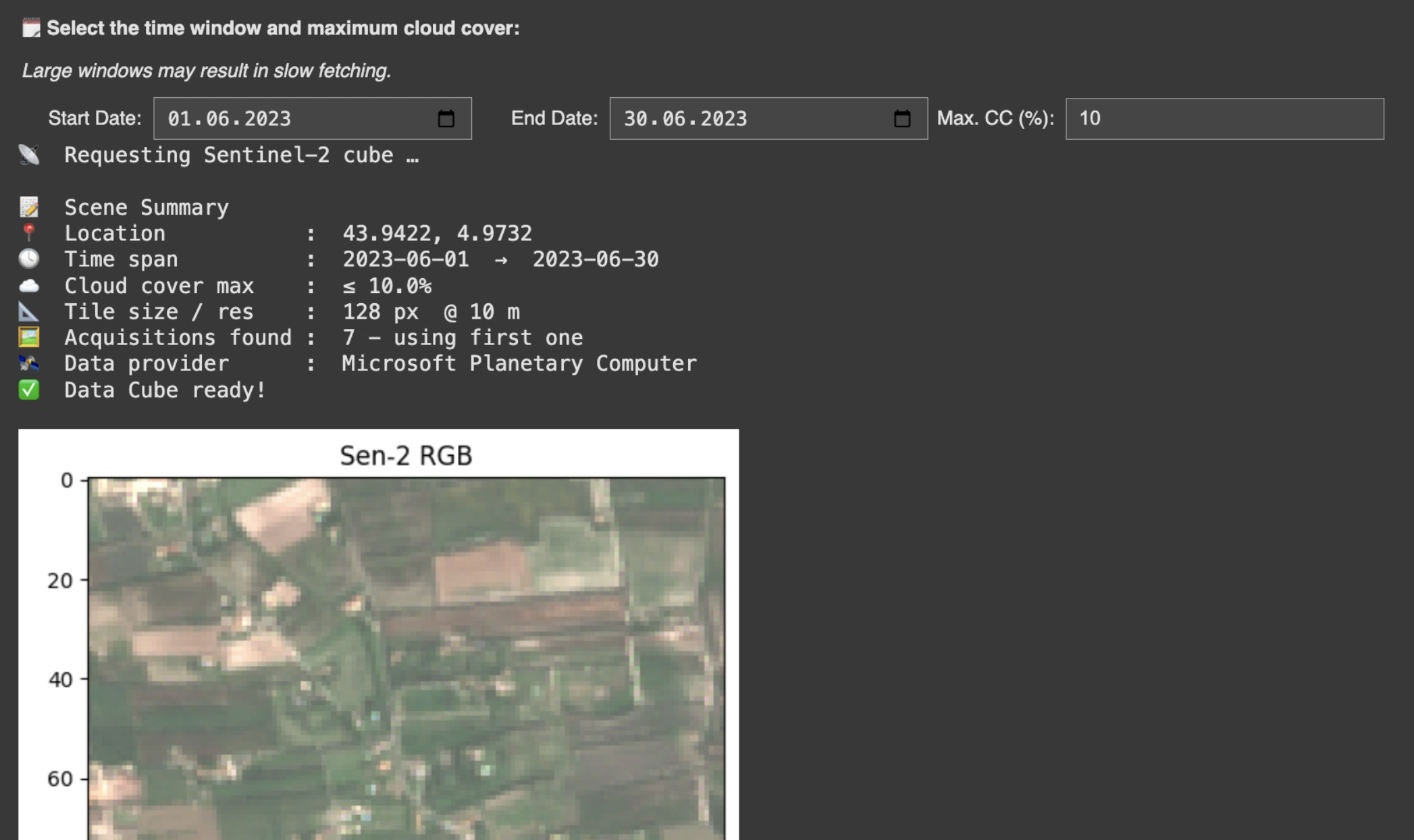
Task: Click the memo icon beside Scene Summary
Action: coord(29,207)
